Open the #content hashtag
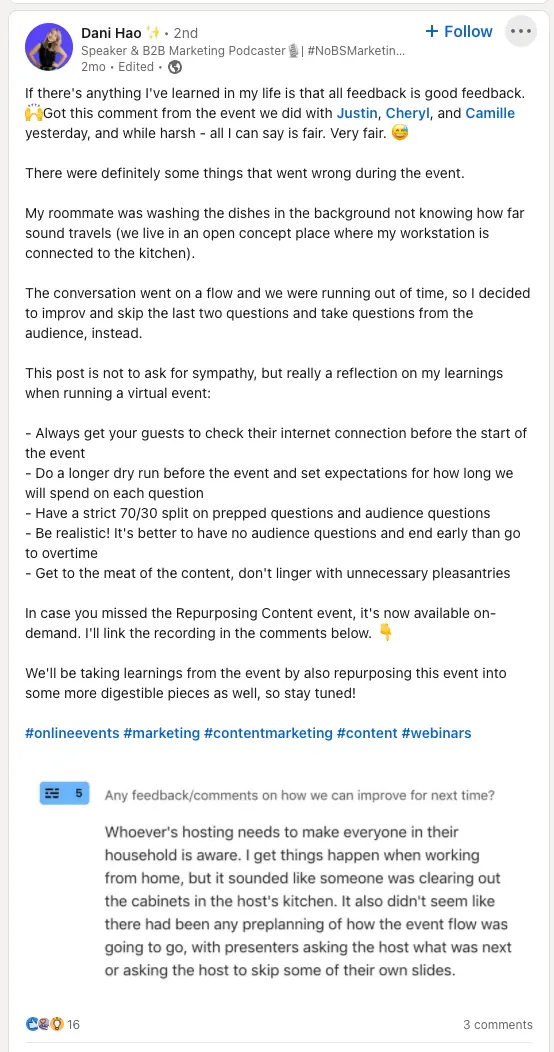 pos(367,733)
